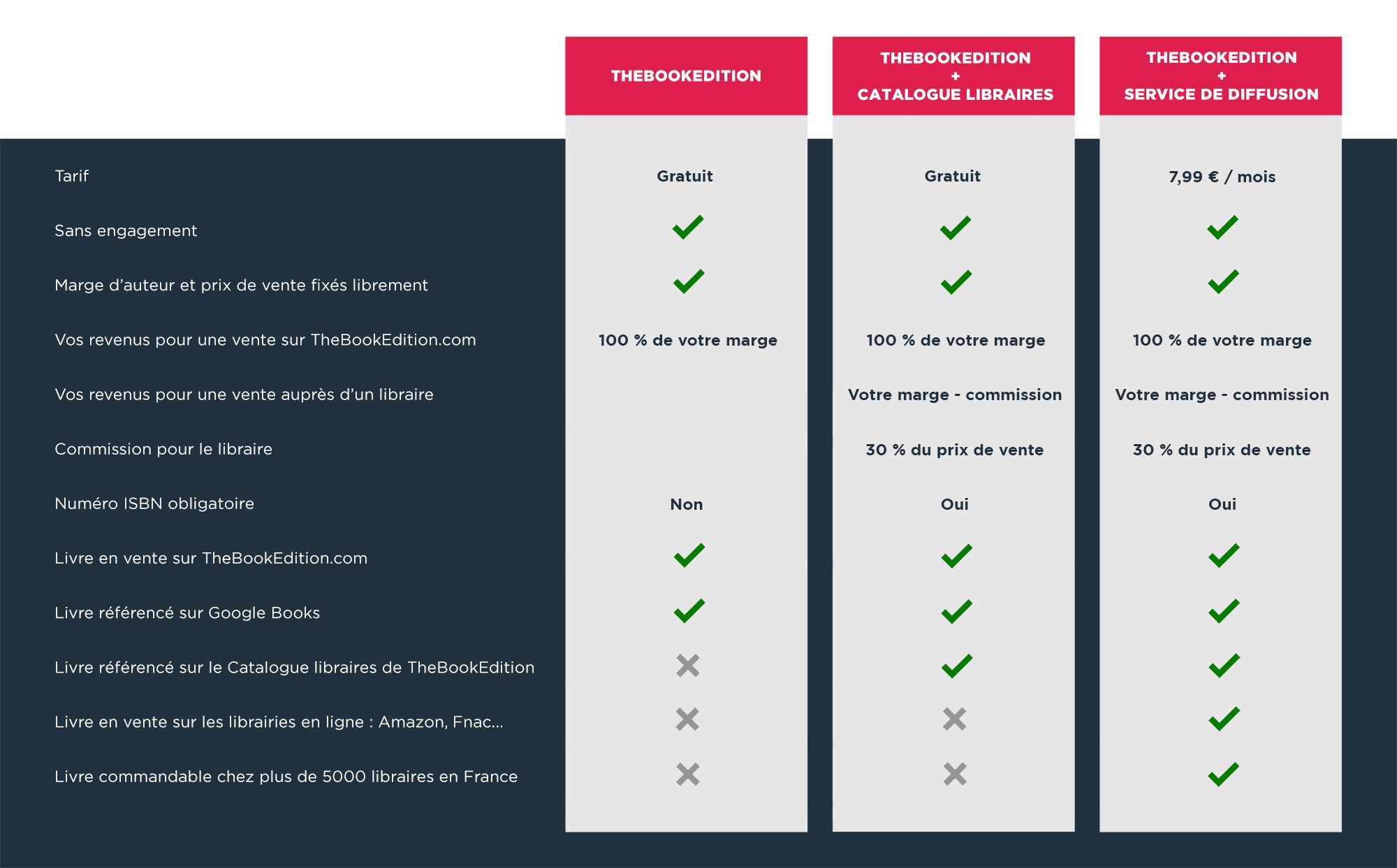Click 30 % du prix de vente in Diffusion column

tap(1222, 450)
